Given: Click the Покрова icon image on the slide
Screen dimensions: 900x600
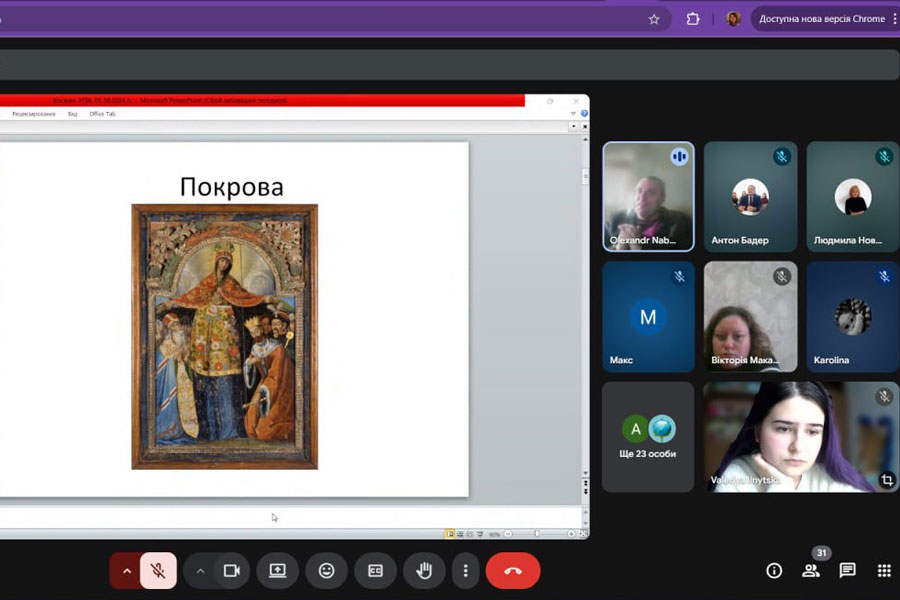Looking at the screenshot, I should (x=225, y=336).
